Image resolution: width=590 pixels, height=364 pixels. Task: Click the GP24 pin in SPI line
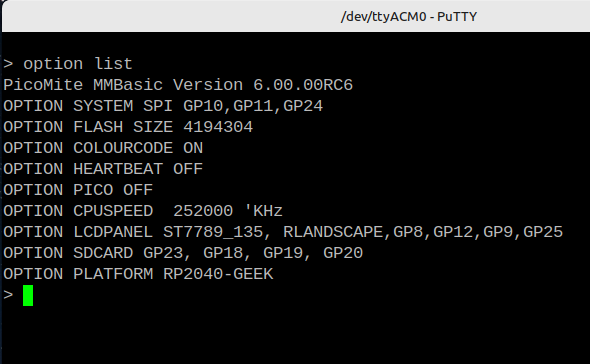303,106
